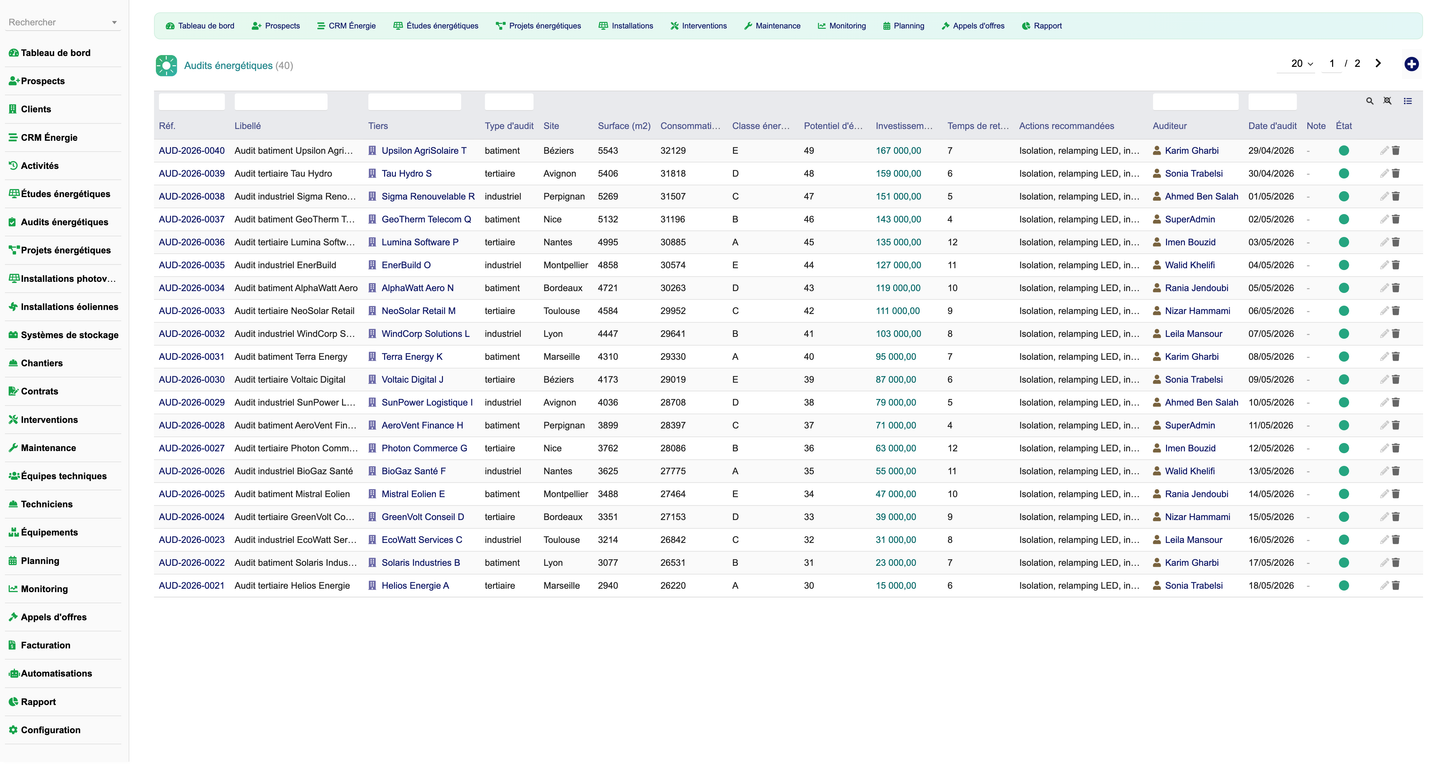
Task: Delete audit AUD-2026-0040 with trash icon
Action: (x=1396, y=151)
